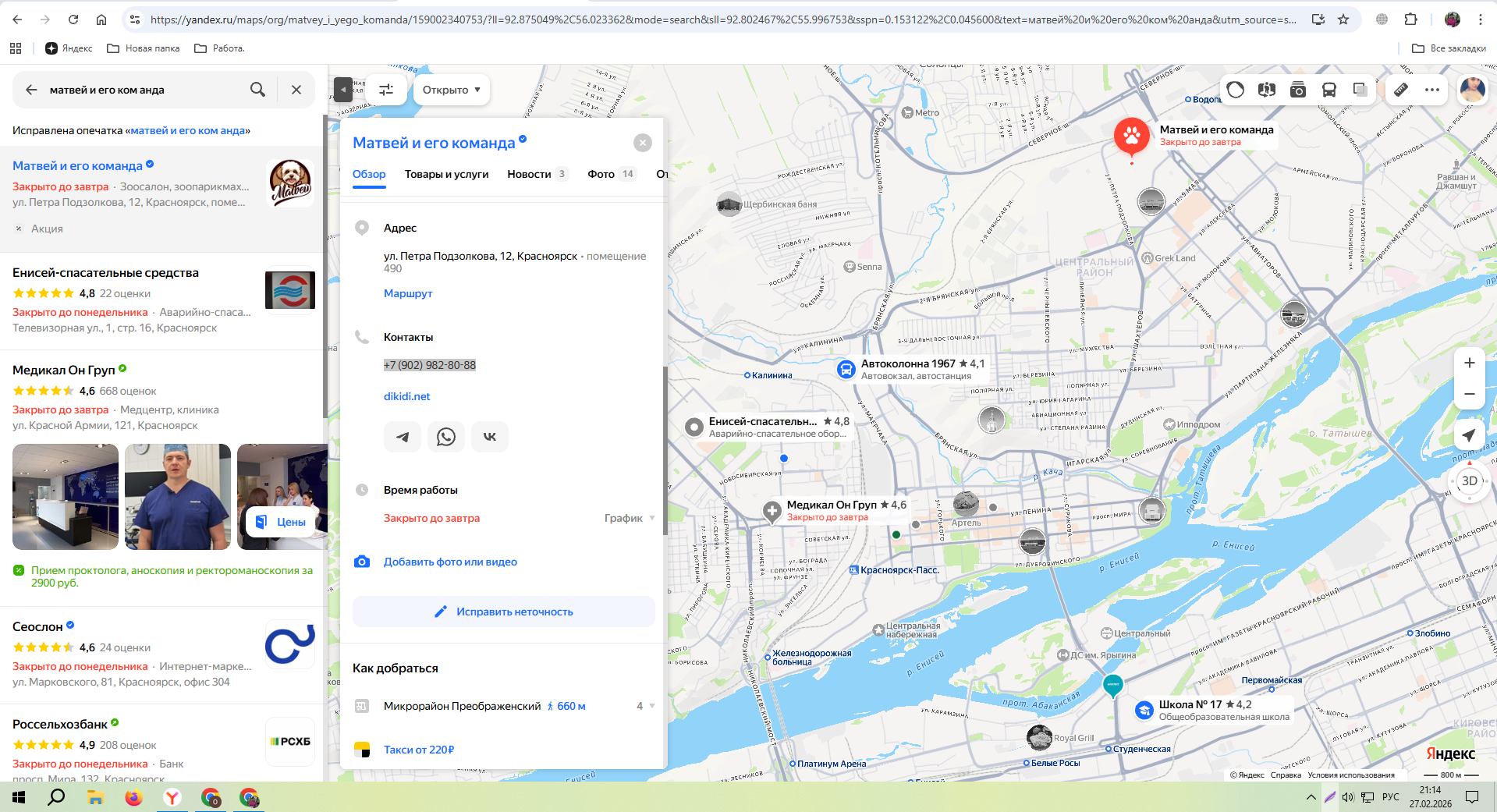
Task: Open the WhatsApp contact icon
Action: click(x=445, y=437)
